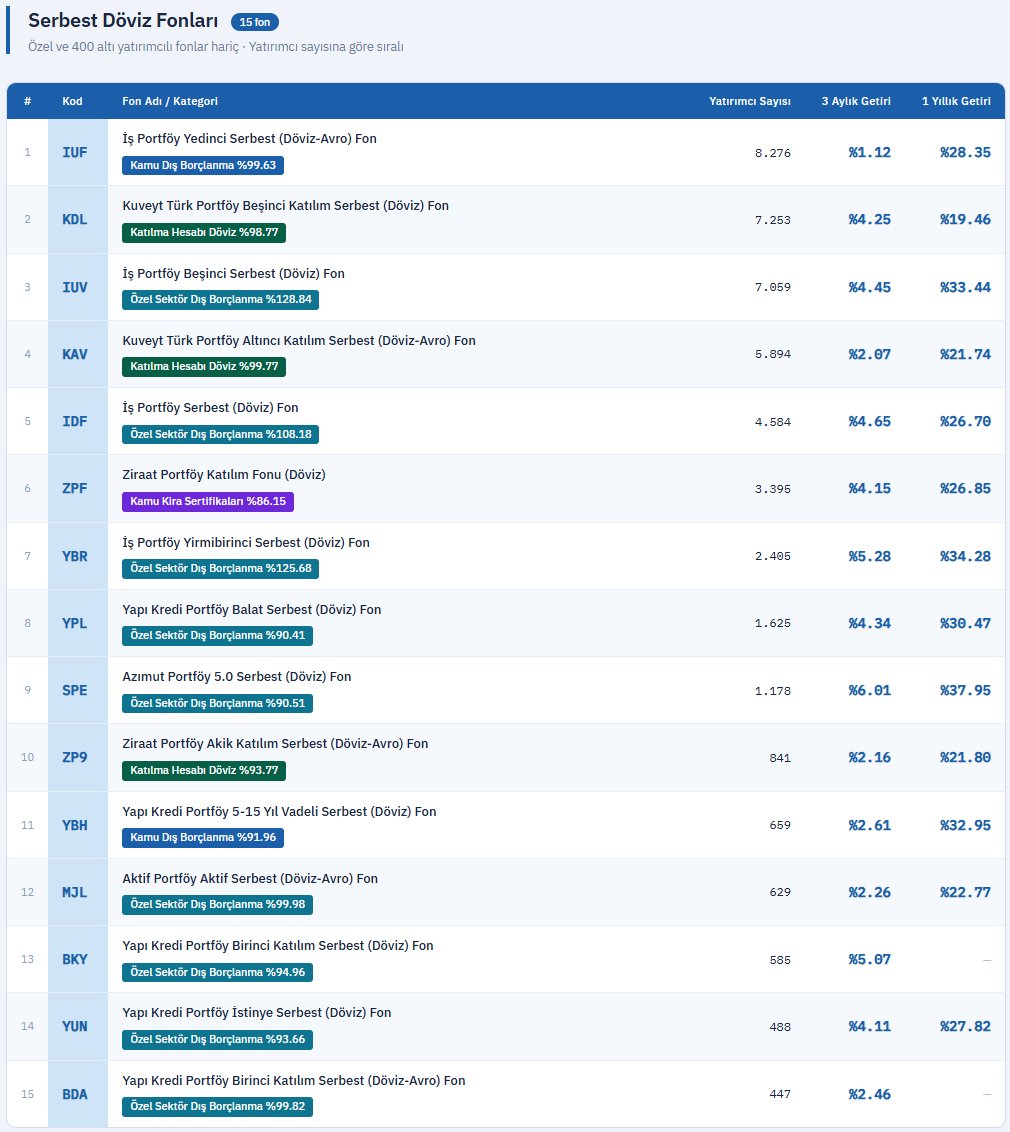Select İş Portföy Beşinci Serbest (Döviz) Fon
The image size is (1010, 1132).
point(233,274)
